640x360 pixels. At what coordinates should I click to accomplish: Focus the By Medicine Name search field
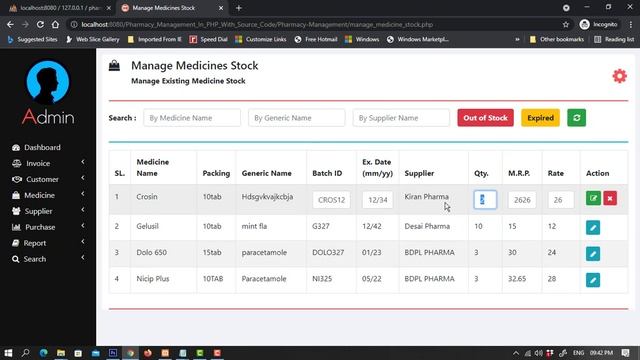pyautogui.click(x=192, y=118)
